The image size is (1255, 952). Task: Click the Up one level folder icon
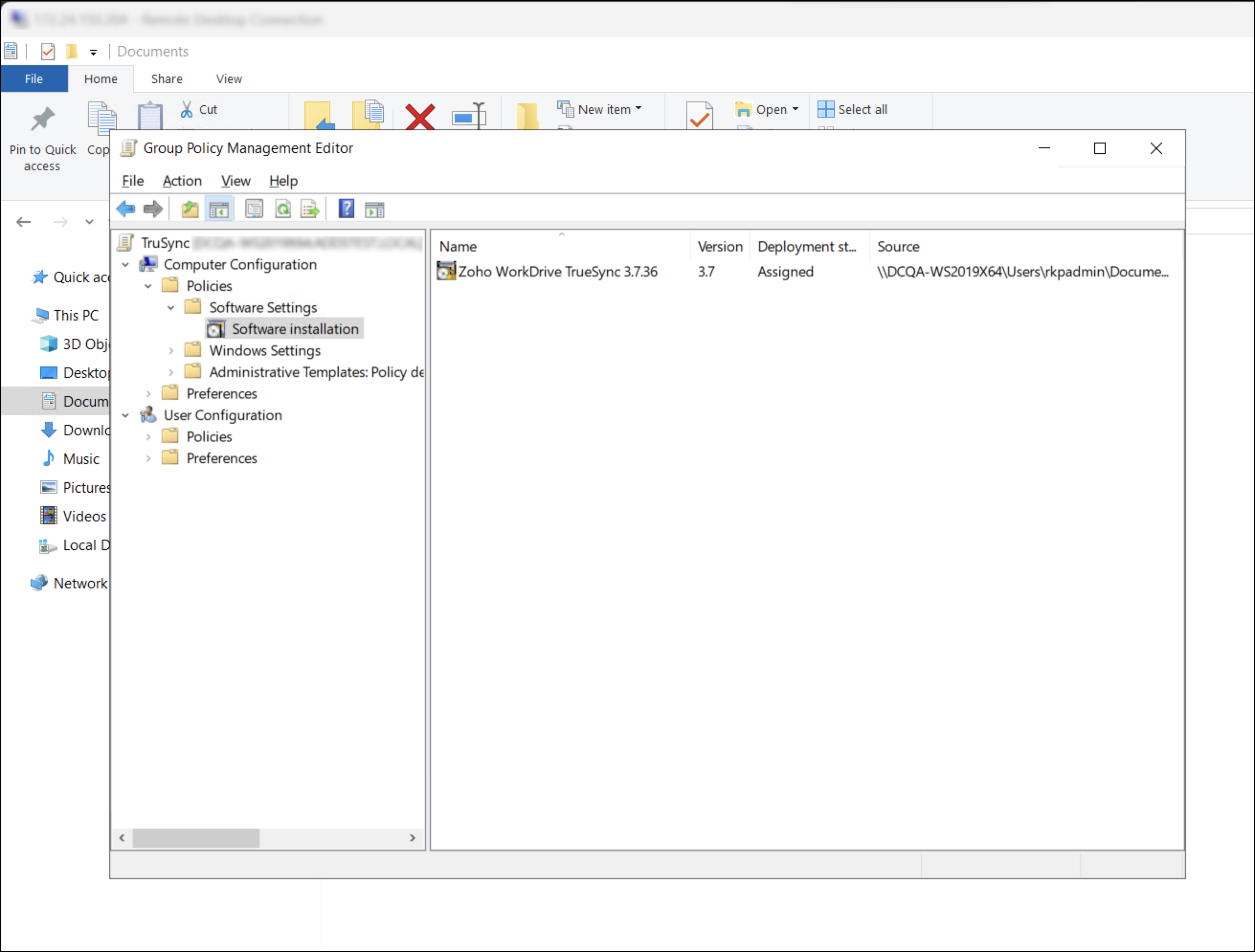[190, 209]
